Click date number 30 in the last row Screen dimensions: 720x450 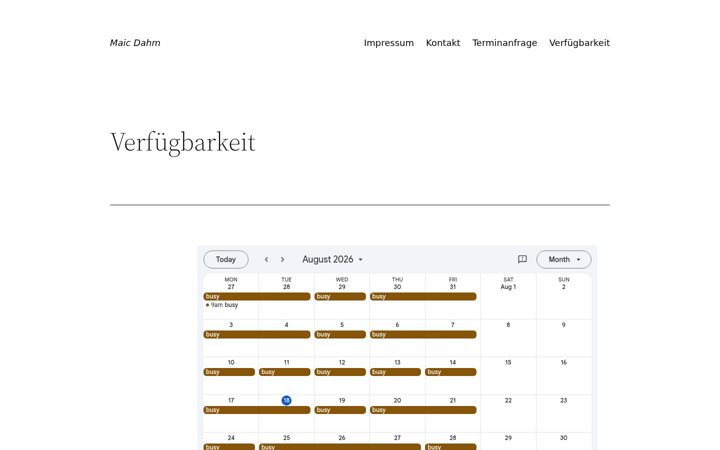point(564,438)
